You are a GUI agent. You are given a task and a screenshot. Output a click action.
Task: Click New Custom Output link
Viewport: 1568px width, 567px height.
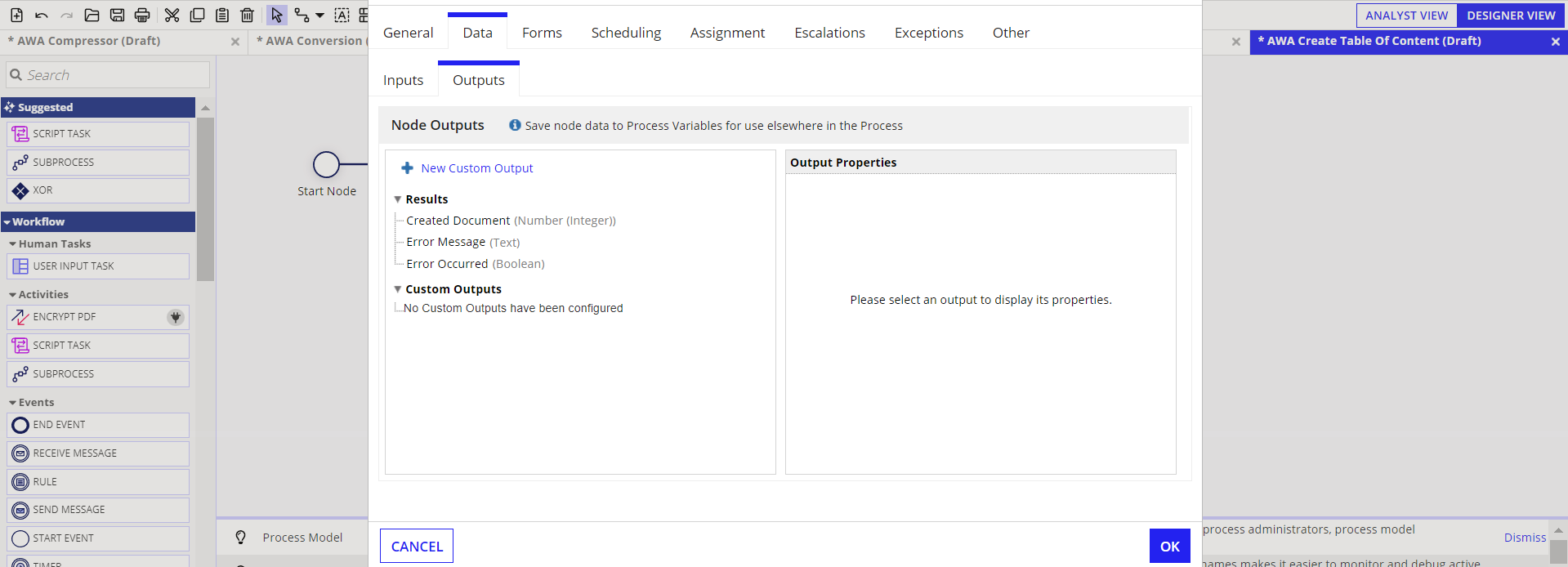click(477, 168)
